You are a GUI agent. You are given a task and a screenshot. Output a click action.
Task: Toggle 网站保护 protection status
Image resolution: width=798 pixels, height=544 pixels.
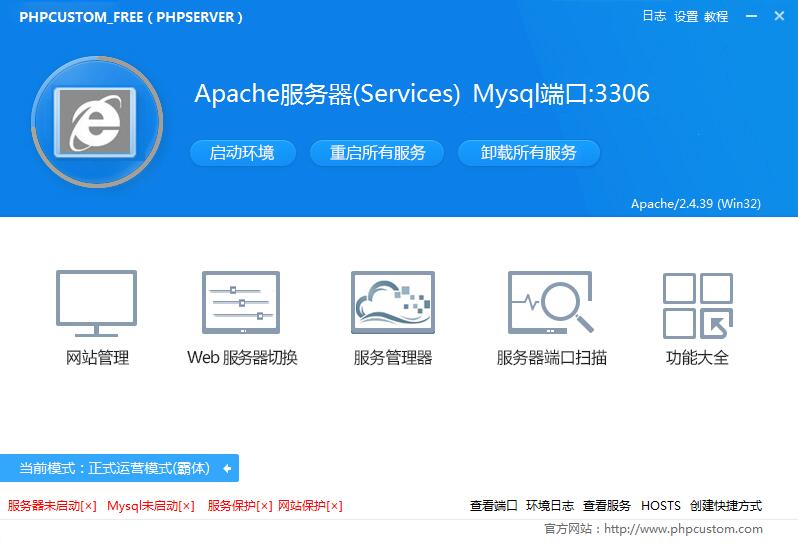[310, 506]
